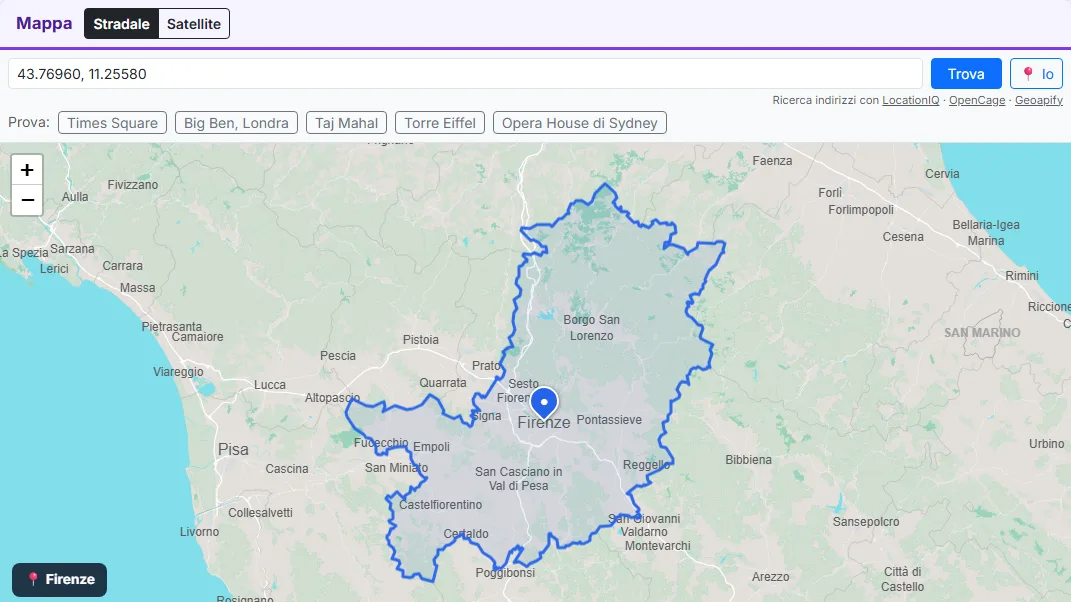Switch to Satellite map view
Image resolution: width=1071 pixels, height=602 pixels.
[x=194, y=24]
